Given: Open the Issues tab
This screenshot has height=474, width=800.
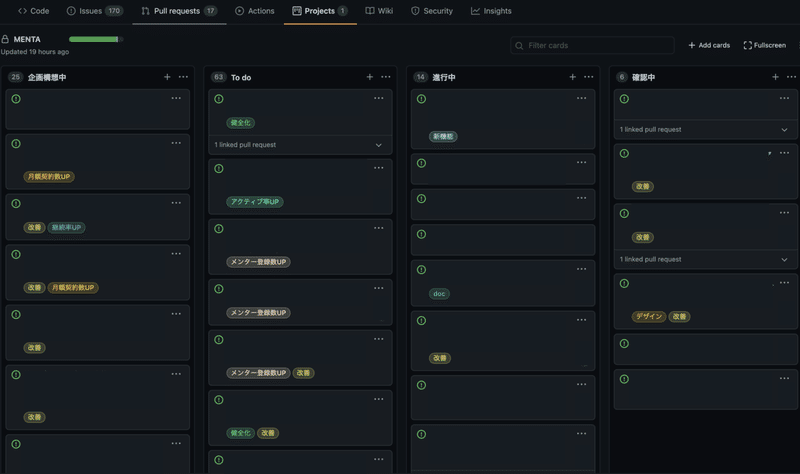Looking at the screenshot, I should pyautogui.click(x=95, y=11).
